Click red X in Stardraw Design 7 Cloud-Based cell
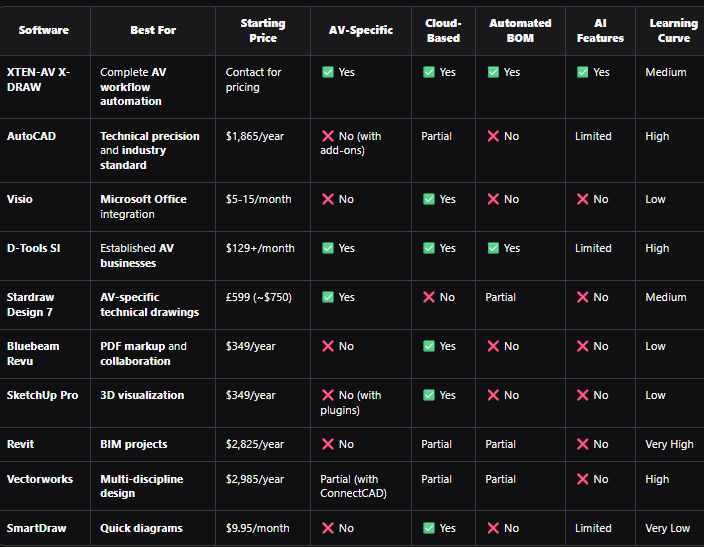The width and height of the screenshot is (704, 547). coord(429,297)
